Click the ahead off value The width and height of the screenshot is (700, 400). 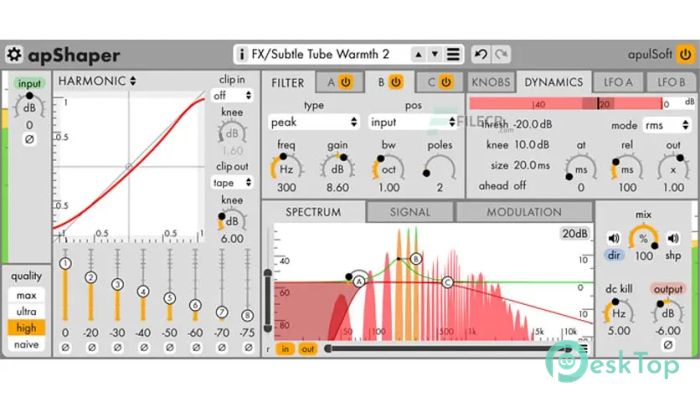(x=519, y=185)
